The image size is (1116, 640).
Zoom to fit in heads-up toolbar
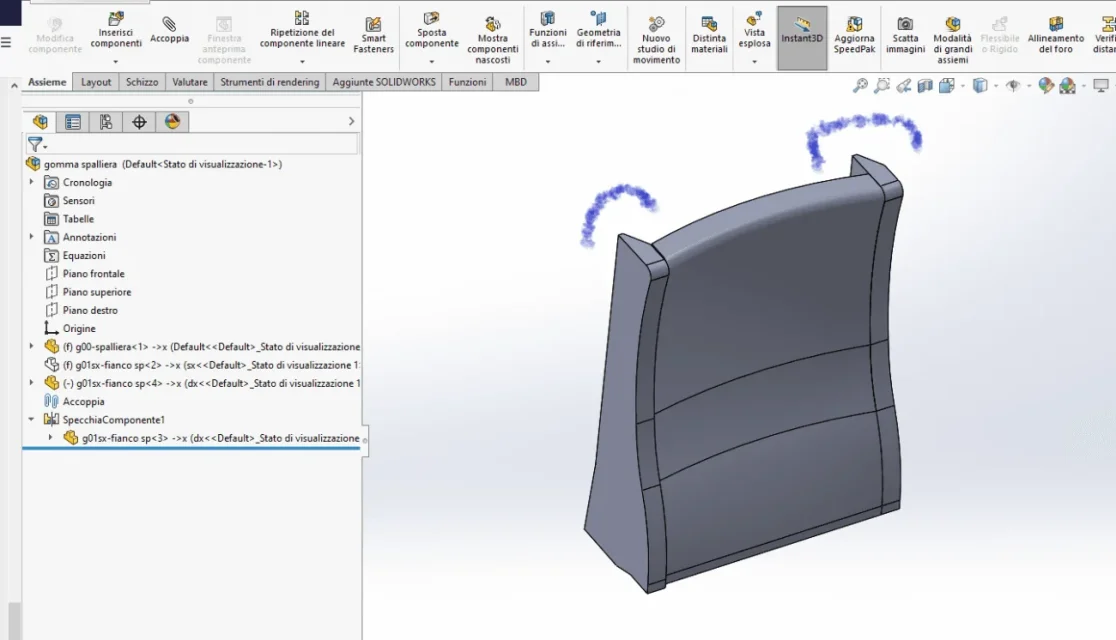click(860, 86)
